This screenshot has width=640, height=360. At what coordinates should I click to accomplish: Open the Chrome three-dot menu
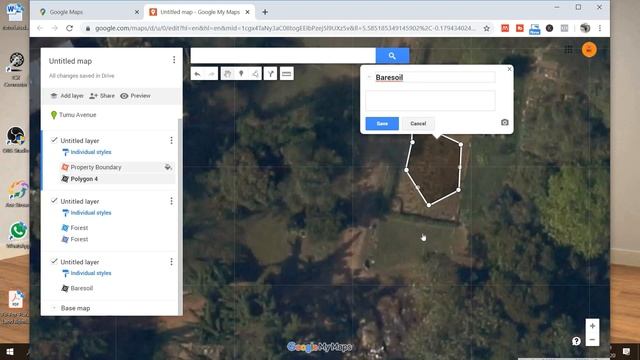[x=600, y=28]
